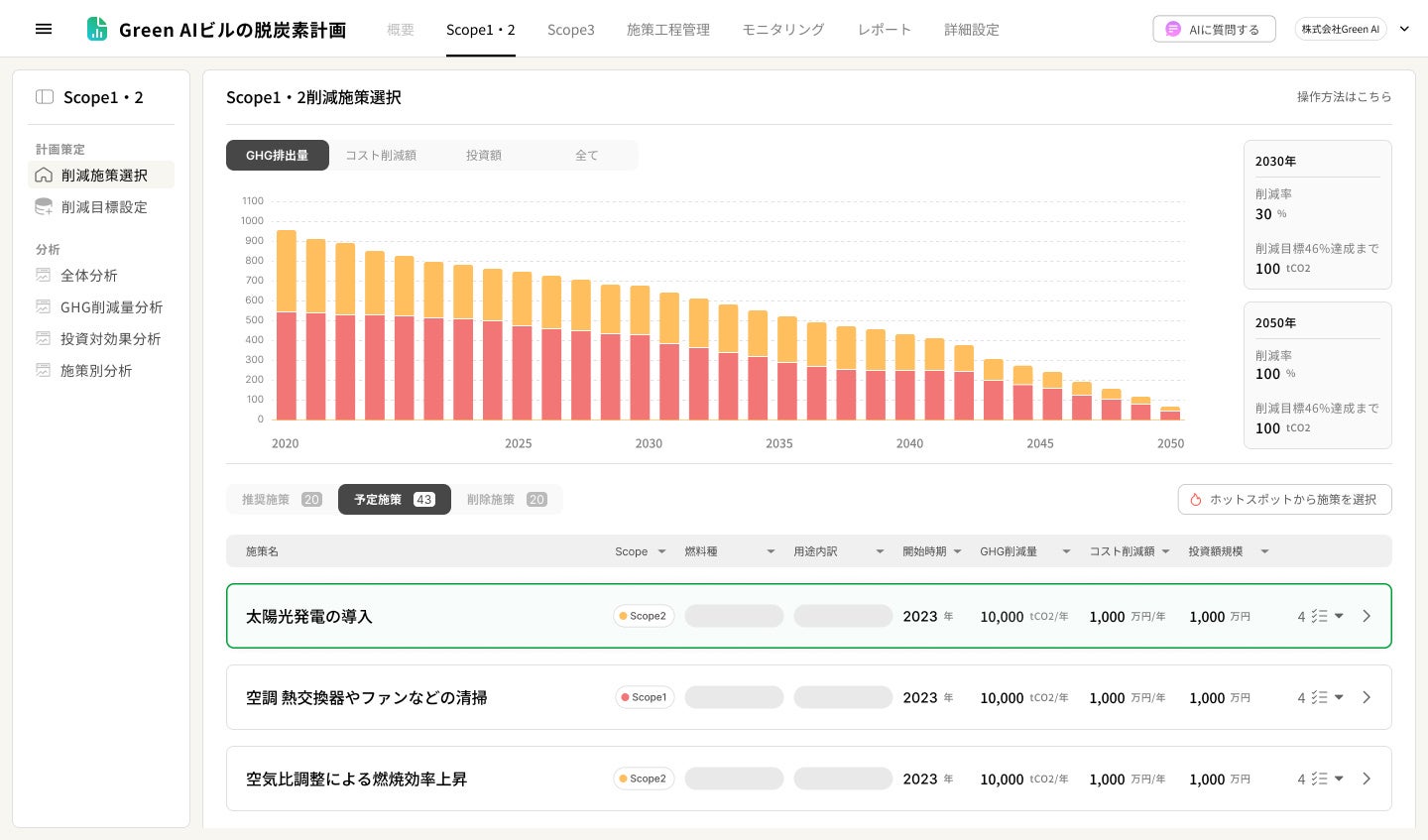Open the GHG削減量 column dropdown
Image resolution: width=1428 pixels, height=840 pixels.
(1066, 551)
